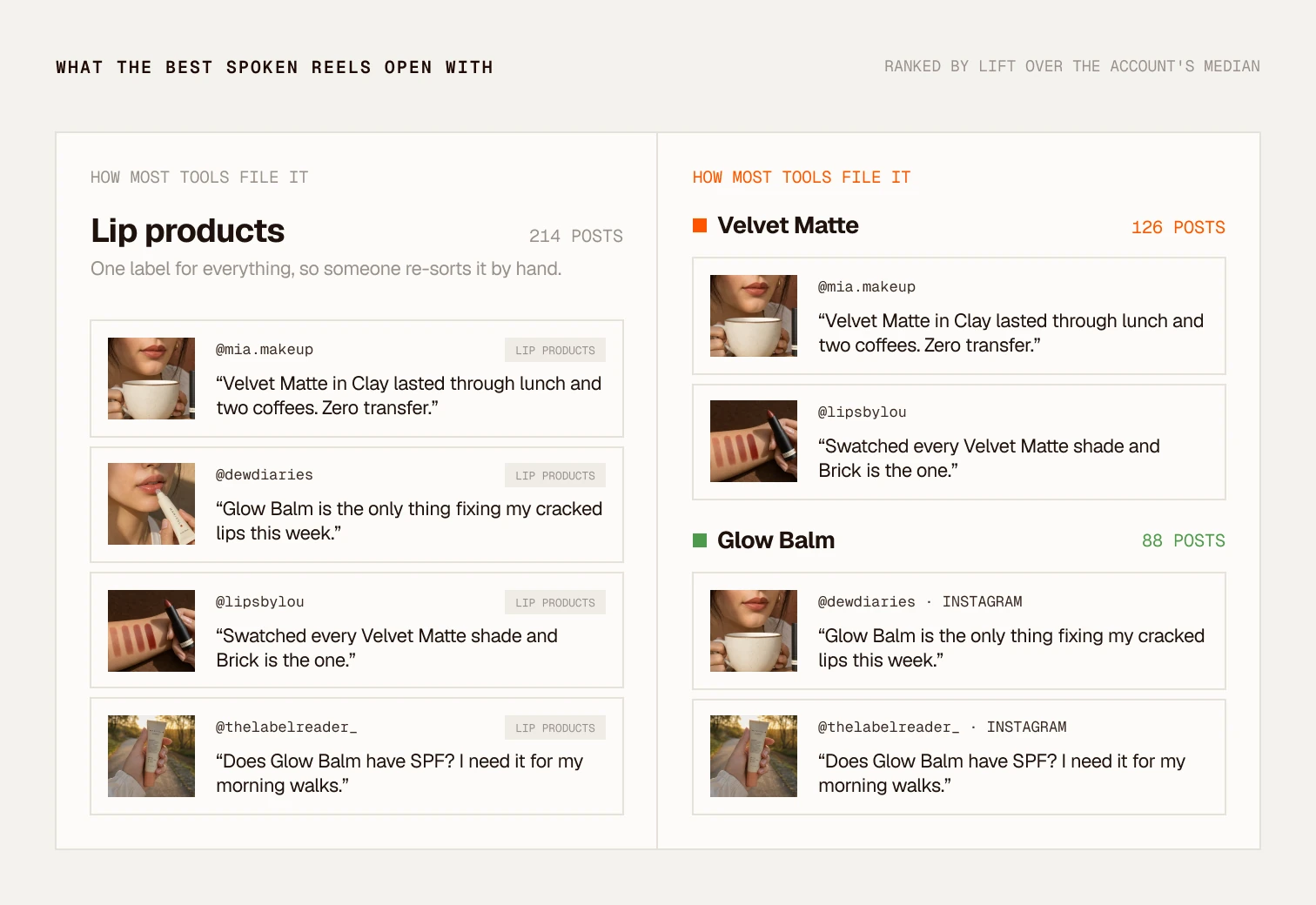
Task: Click the @mia.makeup handle under Velvet Matte
Action: click(867, 287)
